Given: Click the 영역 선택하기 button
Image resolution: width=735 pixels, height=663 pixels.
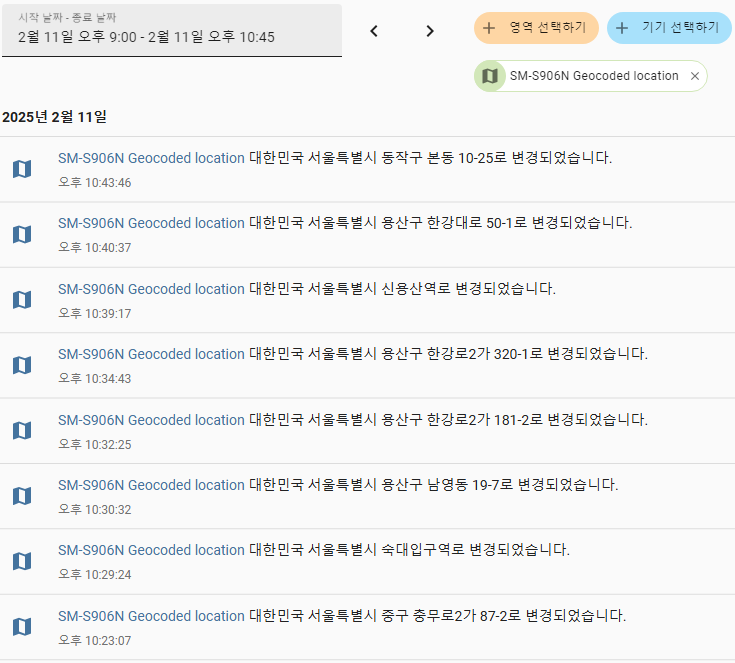Looking at the screenshot, I should click(536, 28).
